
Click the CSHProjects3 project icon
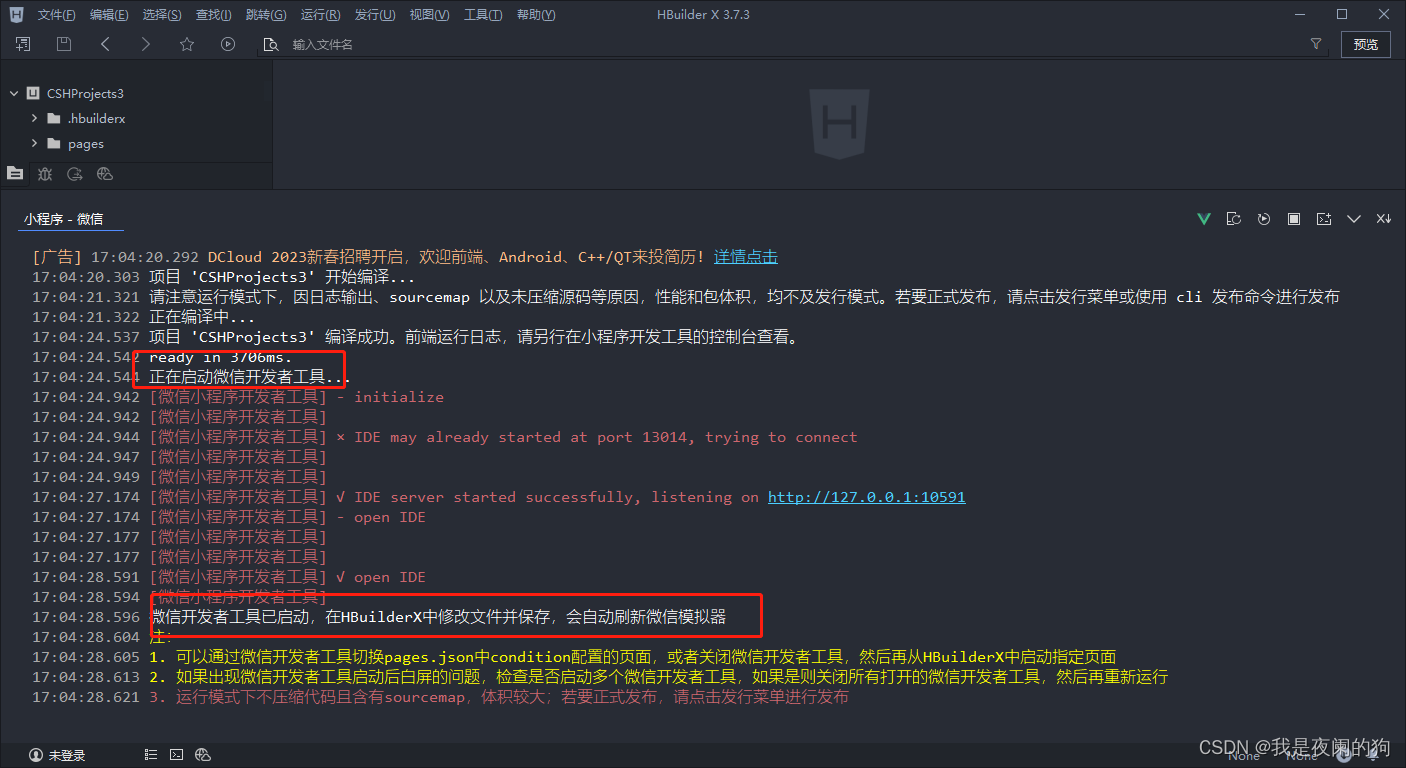pos(34,93)
